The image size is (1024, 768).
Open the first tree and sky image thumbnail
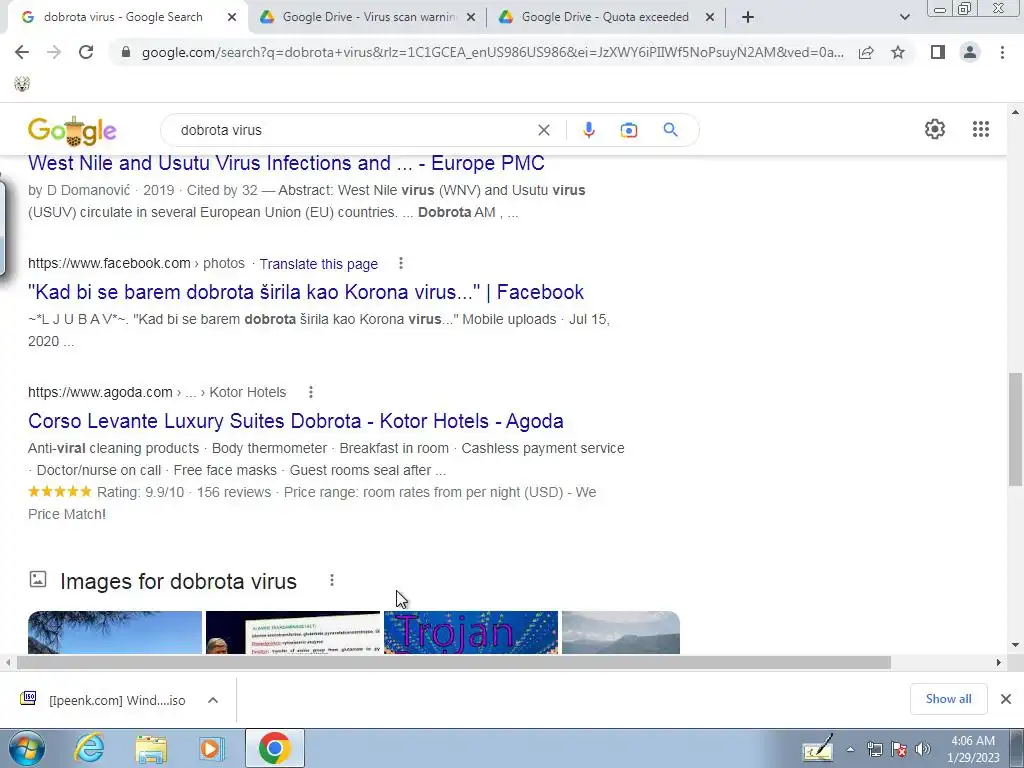click(x=115, y=632)
